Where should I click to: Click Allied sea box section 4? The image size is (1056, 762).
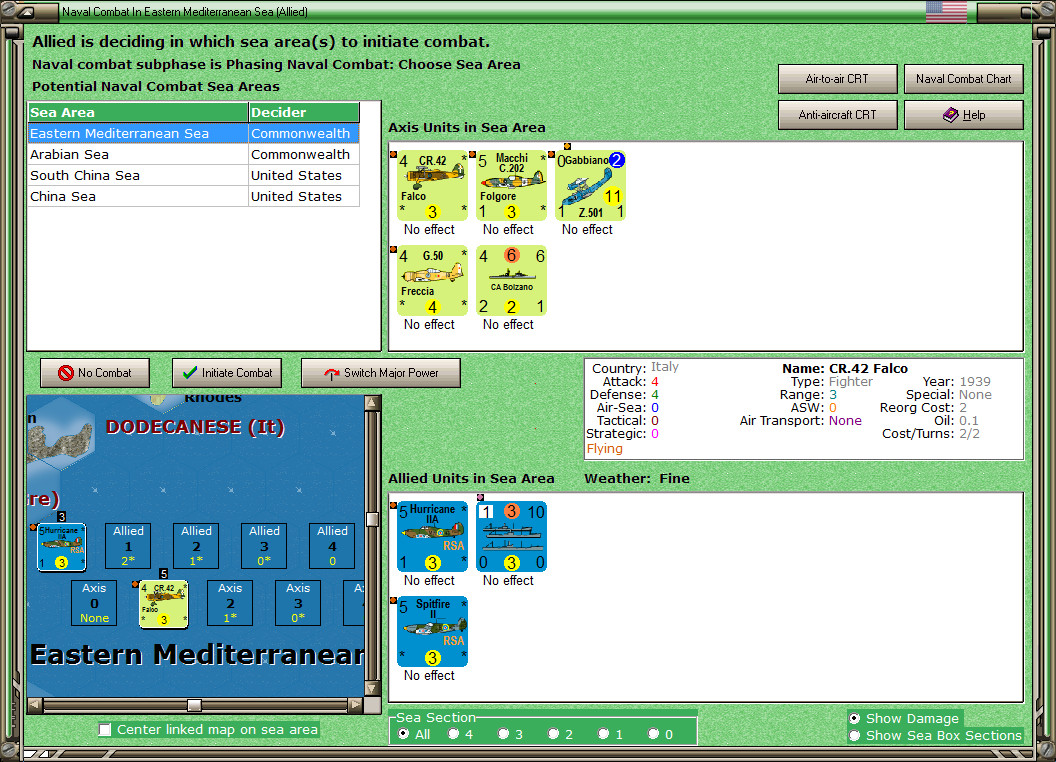click(x=332, y=546)
